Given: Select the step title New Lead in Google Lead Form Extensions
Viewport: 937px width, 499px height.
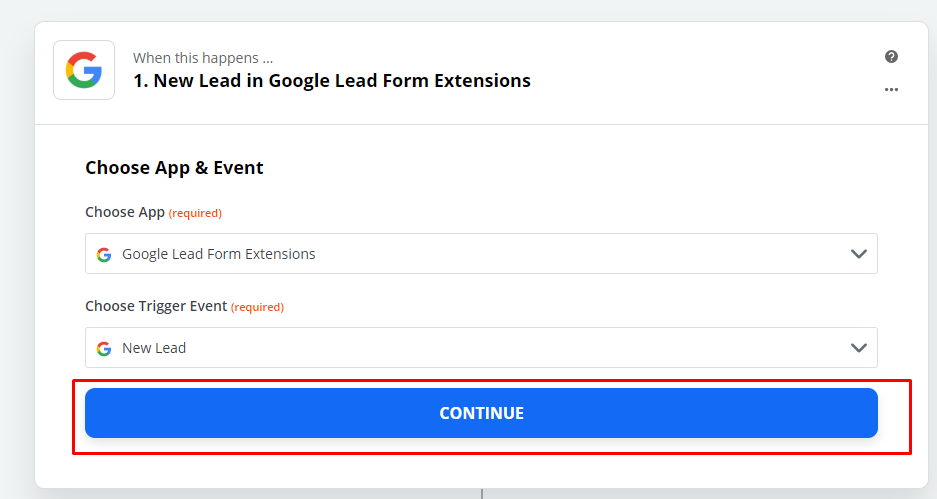Looking at the screenshot, I should [x=332, y=81].
